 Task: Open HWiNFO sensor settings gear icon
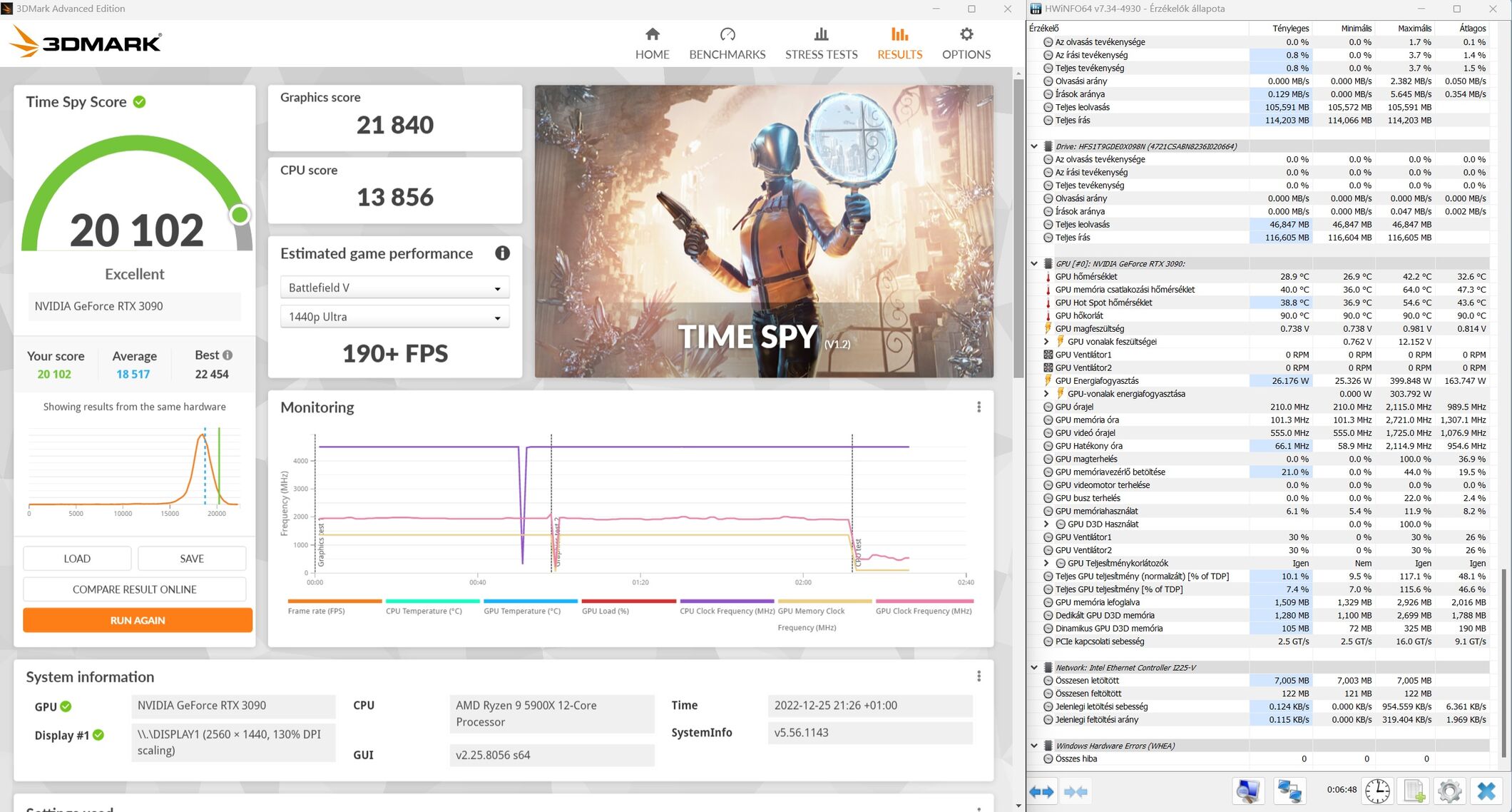[x=1449, y=791]
